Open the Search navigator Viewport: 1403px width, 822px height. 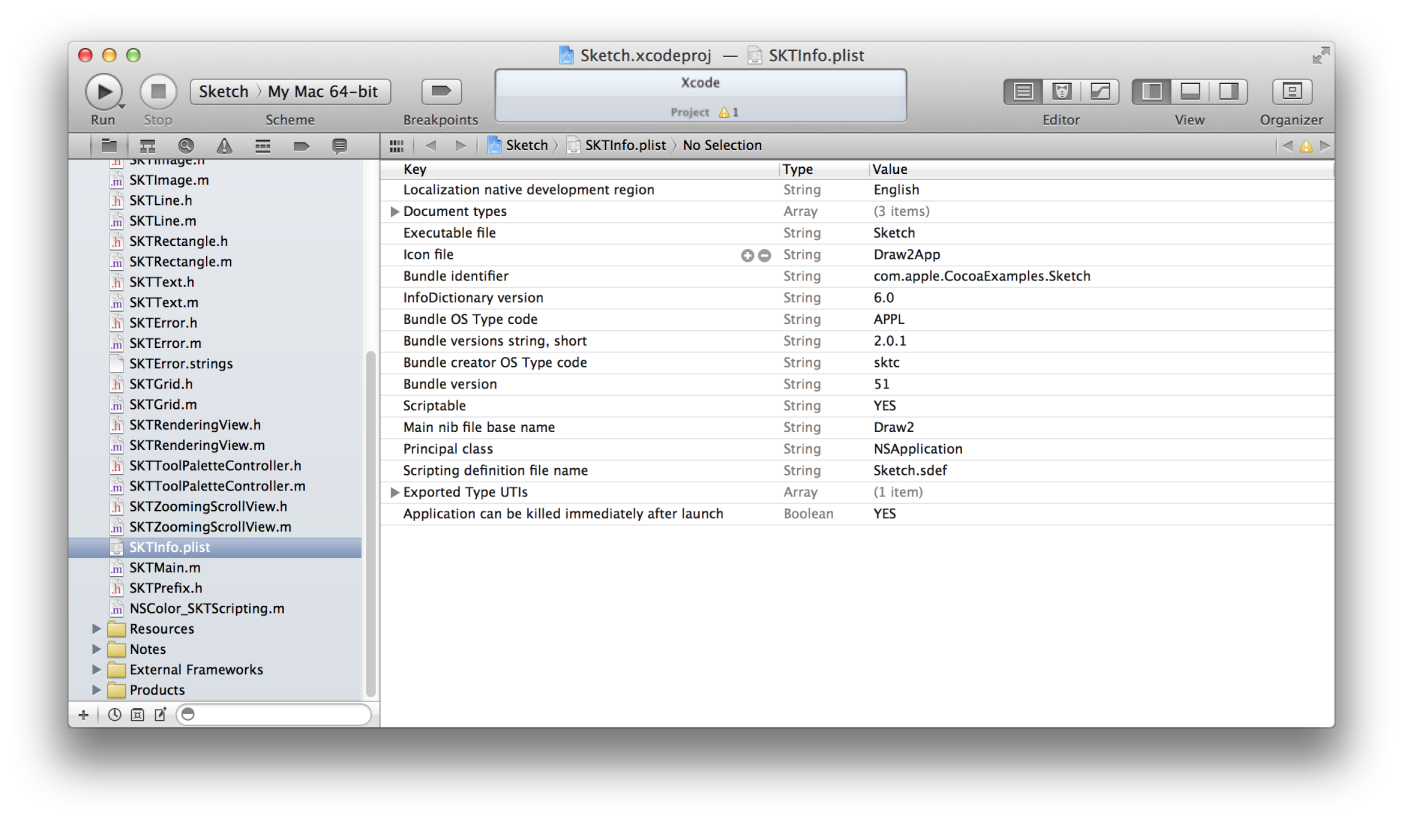[x=185, y=146]
